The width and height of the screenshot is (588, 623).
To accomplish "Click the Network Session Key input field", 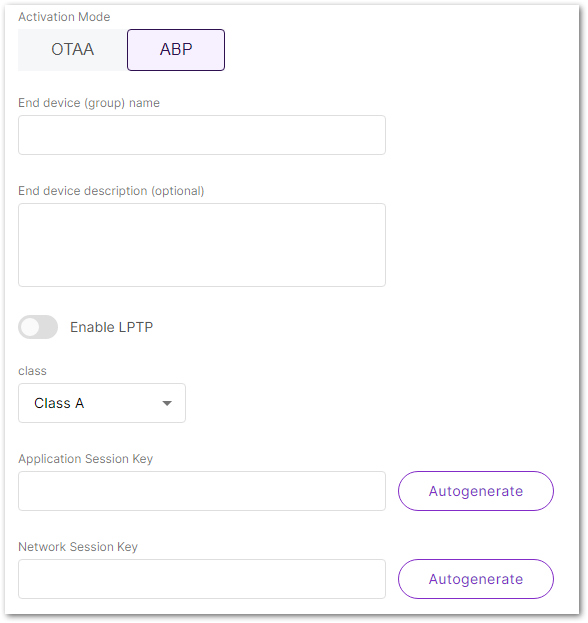I will tap(202, 579).
